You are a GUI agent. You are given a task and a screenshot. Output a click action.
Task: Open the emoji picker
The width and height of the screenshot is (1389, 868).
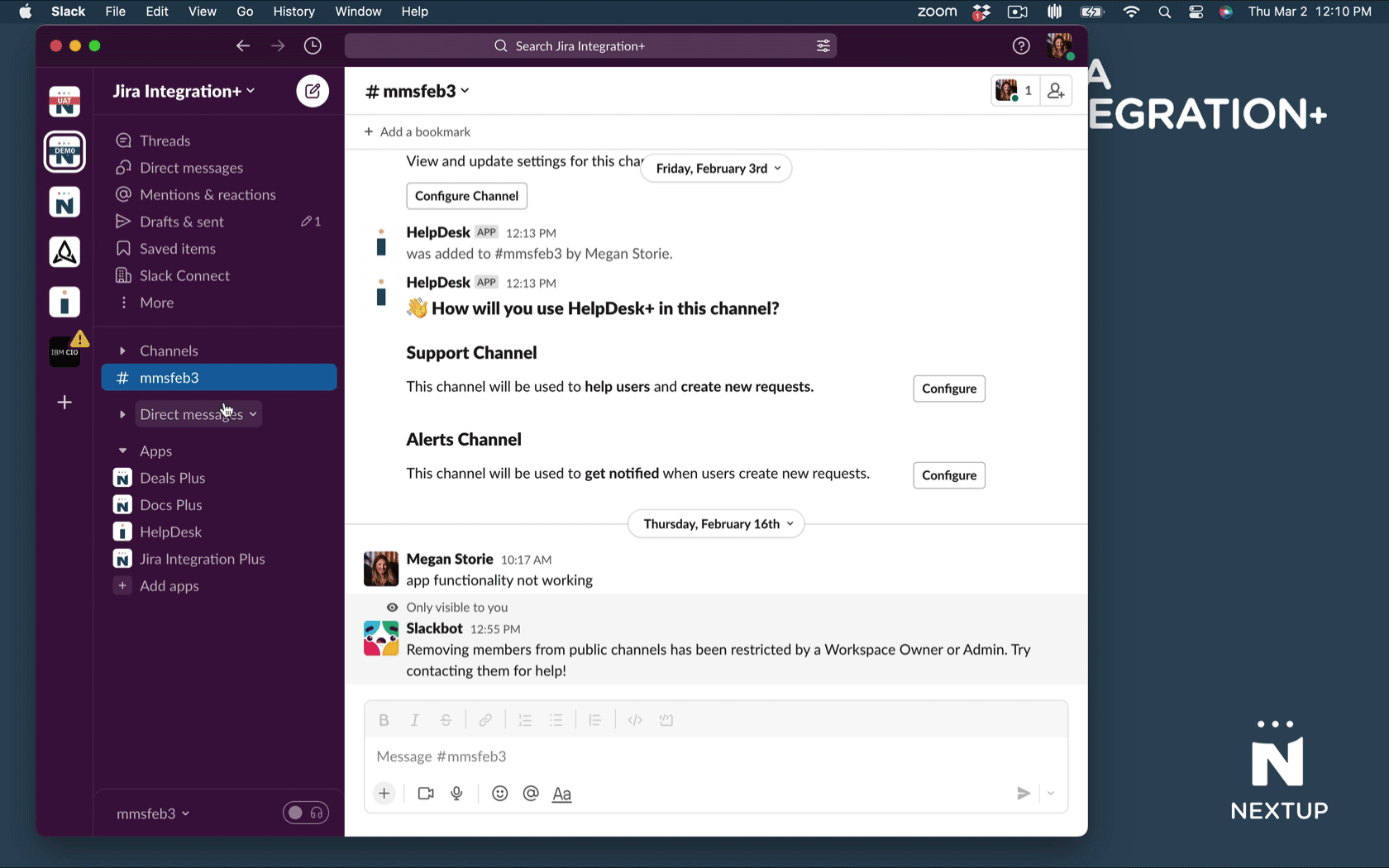pyautogui.click(x=499, y=794)
